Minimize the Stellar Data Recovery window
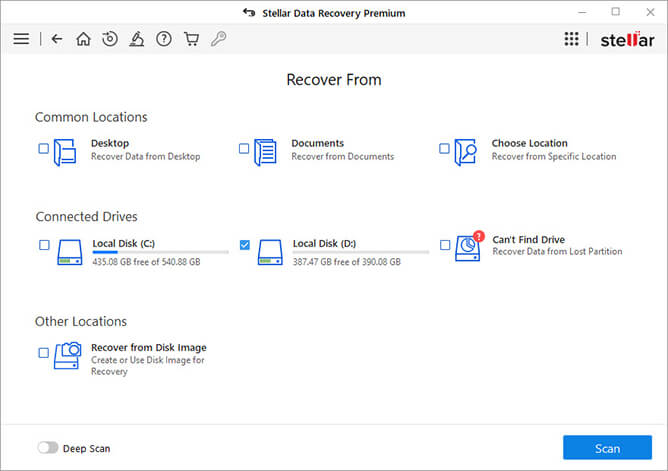668x471 pixels. pyautogui.click(x=582, y=12)
